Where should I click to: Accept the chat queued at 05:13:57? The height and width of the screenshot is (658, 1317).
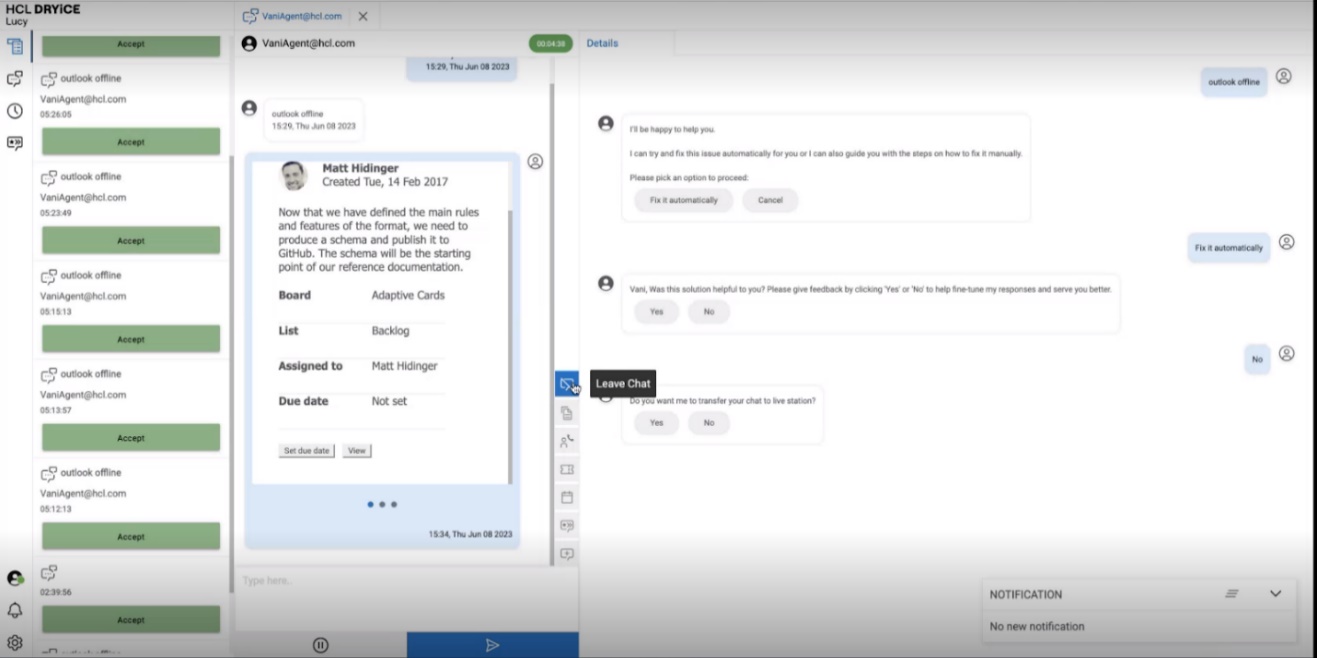131,438
